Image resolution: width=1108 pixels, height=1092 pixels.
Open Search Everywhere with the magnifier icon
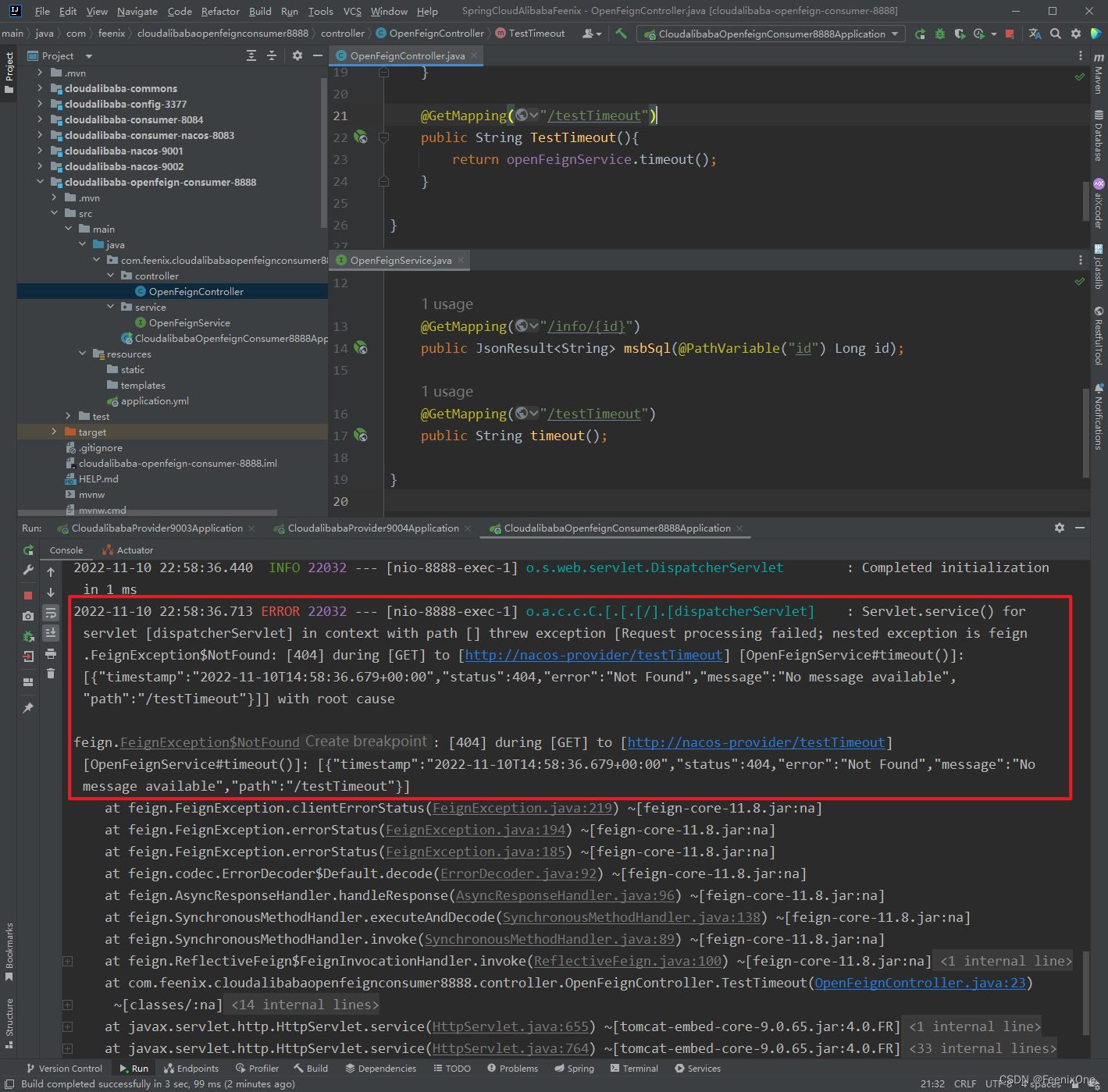1056,34
